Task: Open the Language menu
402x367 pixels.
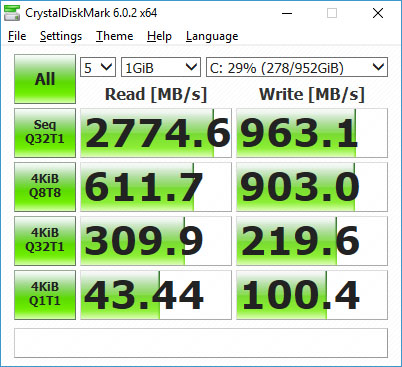Action: click(x=212, y=36)
